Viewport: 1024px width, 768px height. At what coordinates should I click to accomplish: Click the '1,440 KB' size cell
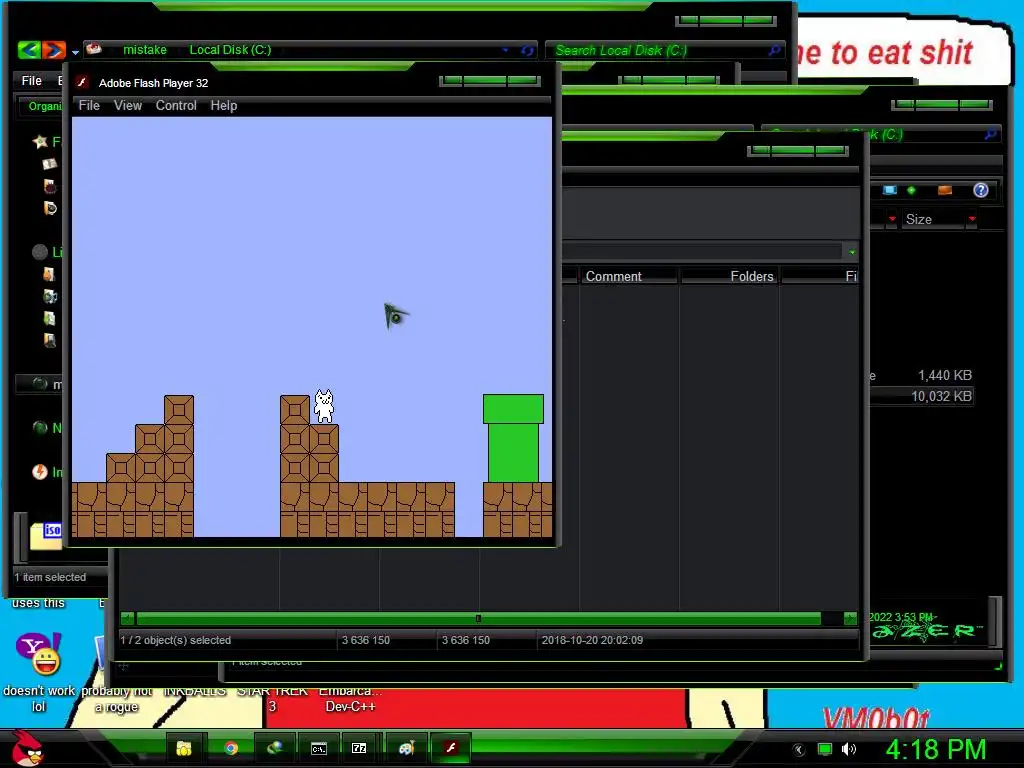tap(944, 376)
